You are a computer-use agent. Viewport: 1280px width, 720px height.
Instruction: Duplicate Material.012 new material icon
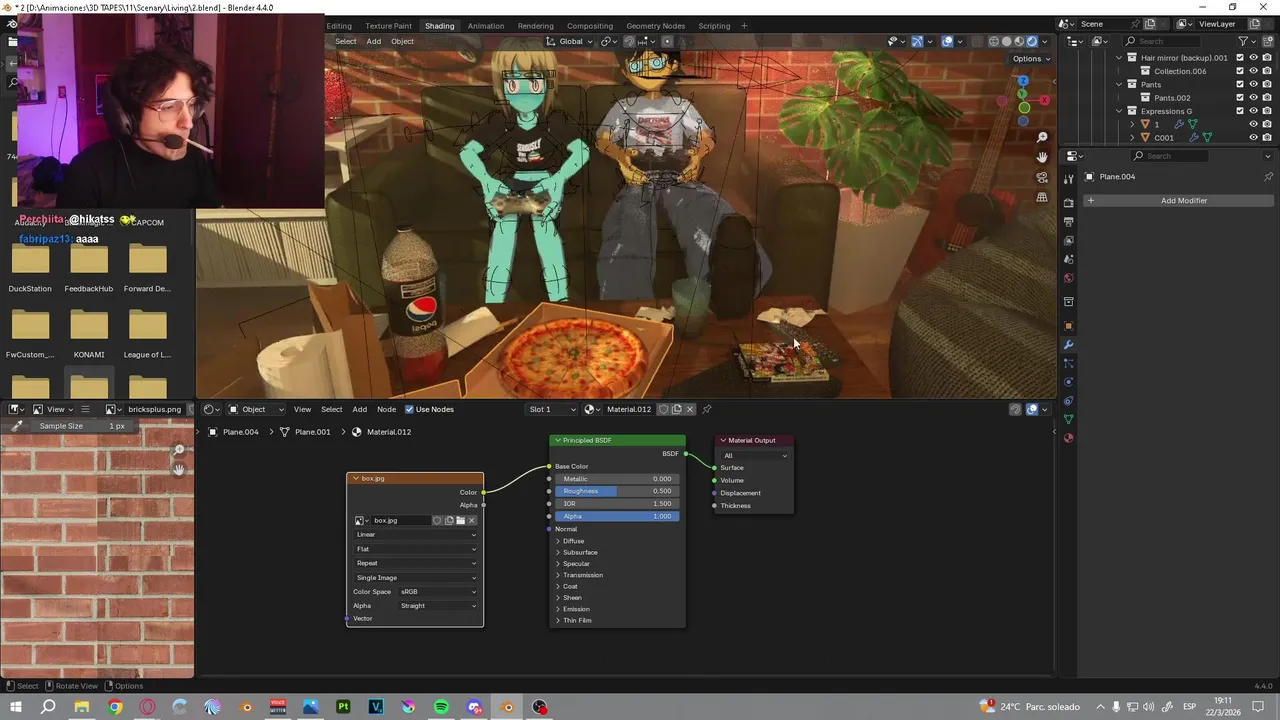[676, 409]
